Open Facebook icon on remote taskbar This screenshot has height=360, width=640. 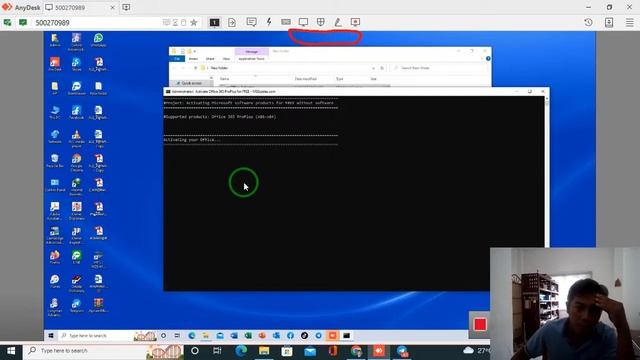pyautogui.click(x=290, y=336)
